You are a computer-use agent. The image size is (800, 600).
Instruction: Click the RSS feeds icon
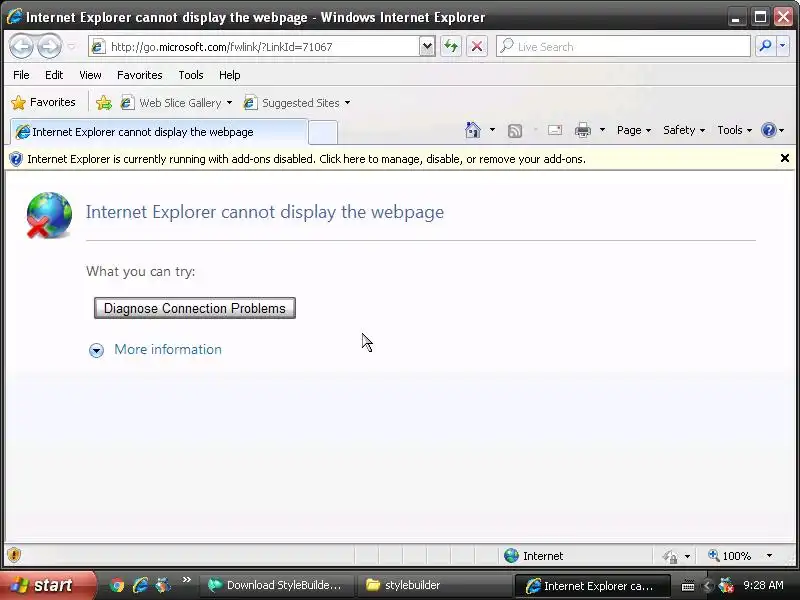(x=515, y=131)
